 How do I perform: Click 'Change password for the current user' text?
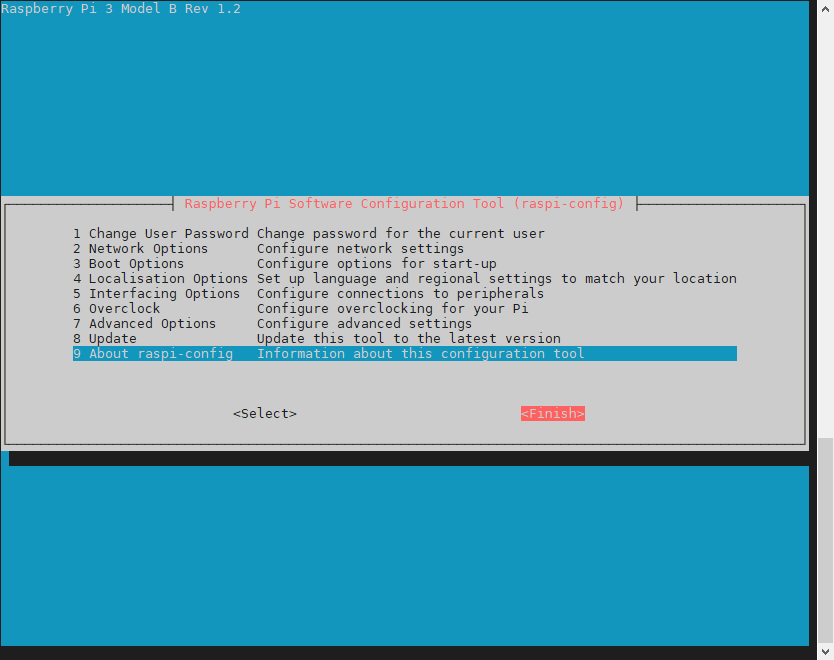[401, 233]
